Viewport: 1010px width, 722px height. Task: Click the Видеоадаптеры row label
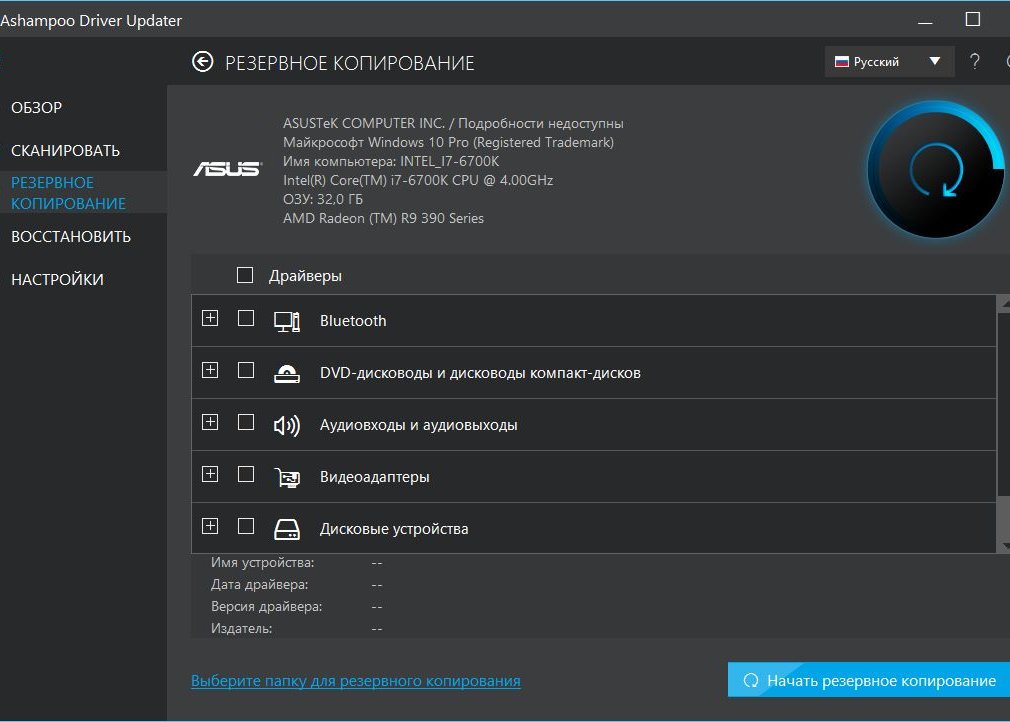pos(374,477)
